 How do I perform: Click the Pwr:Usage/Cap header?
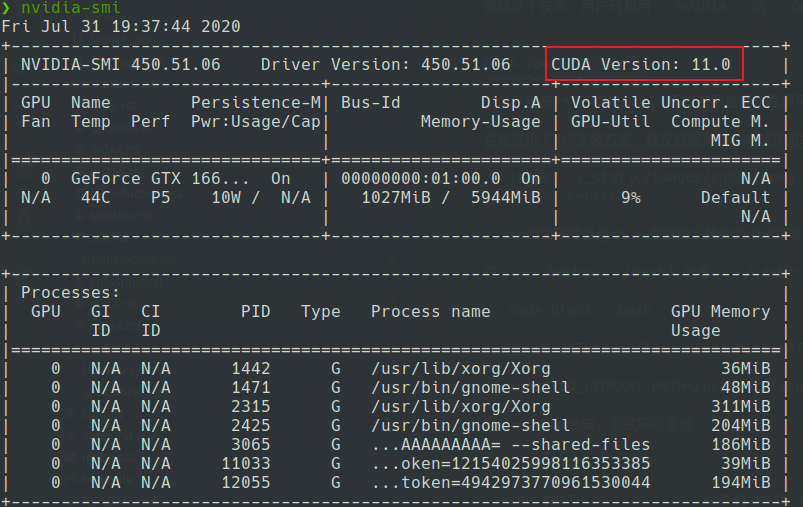256,121
